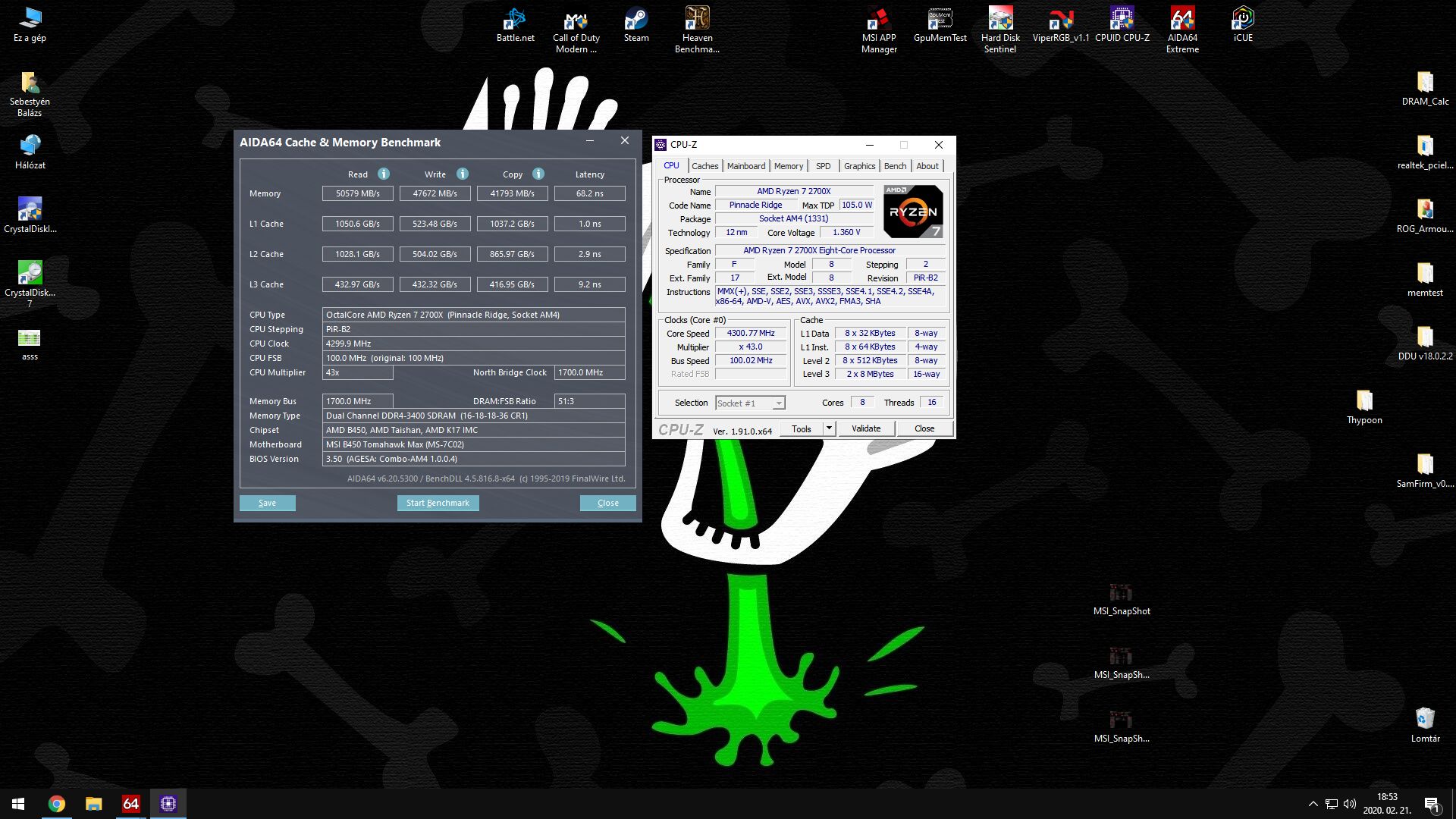Click the Core Speed value in CPU-Z
Screen dimensions: 1456x819
point(751,333)
